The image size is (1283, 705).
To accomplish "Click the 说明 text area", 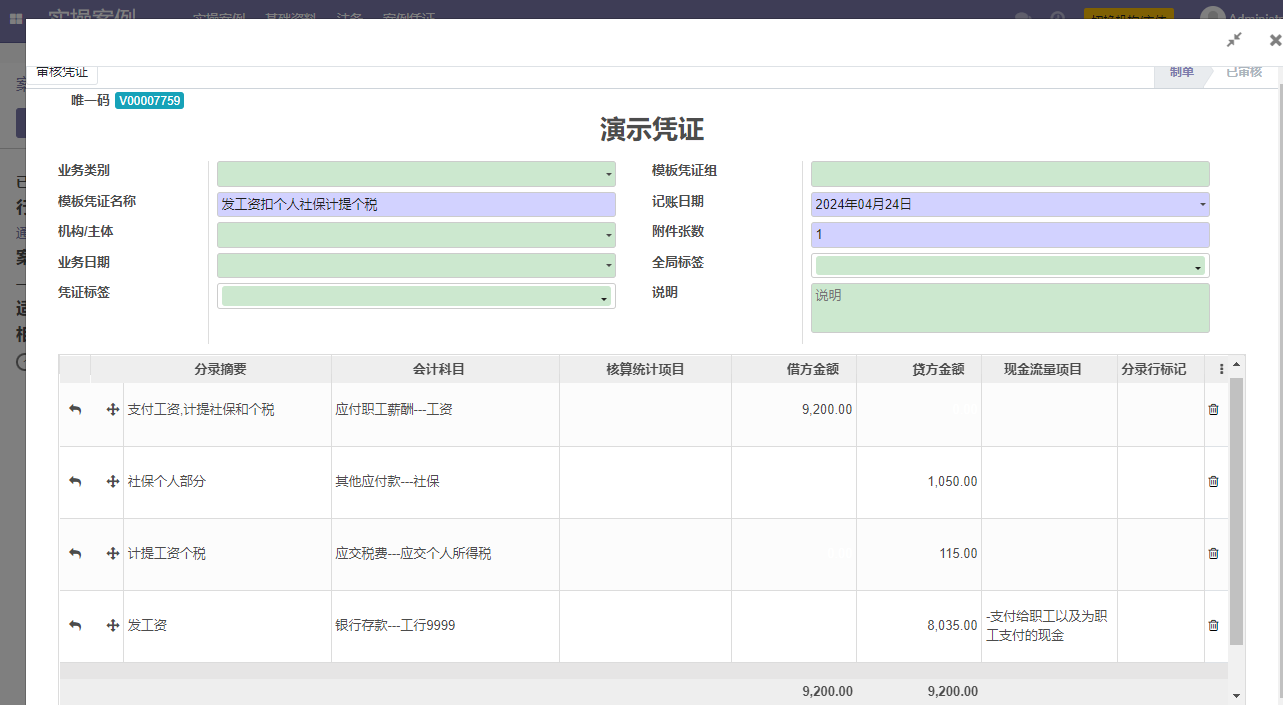I will click(x=1010, y=308).
